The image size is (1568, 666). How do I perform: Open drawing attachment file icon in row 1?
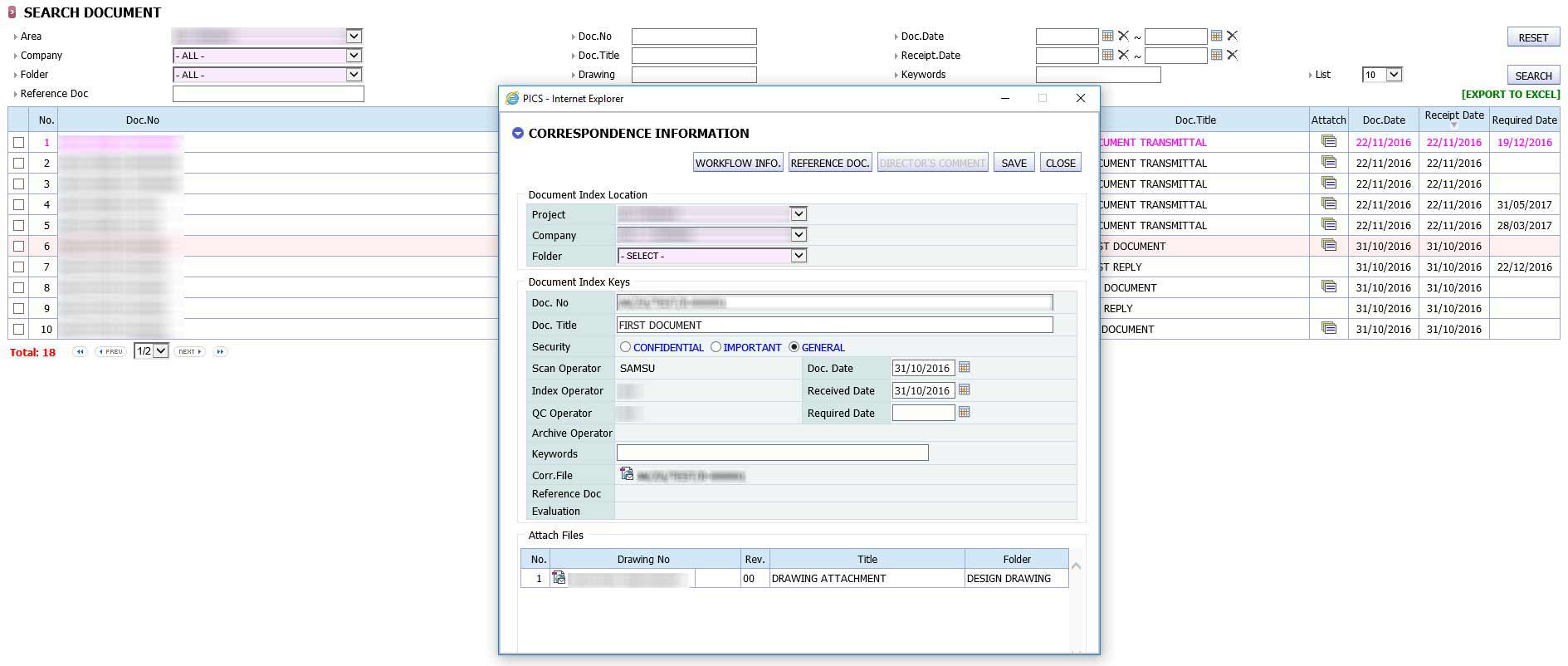pyautogui.click(x=559, y=578)
